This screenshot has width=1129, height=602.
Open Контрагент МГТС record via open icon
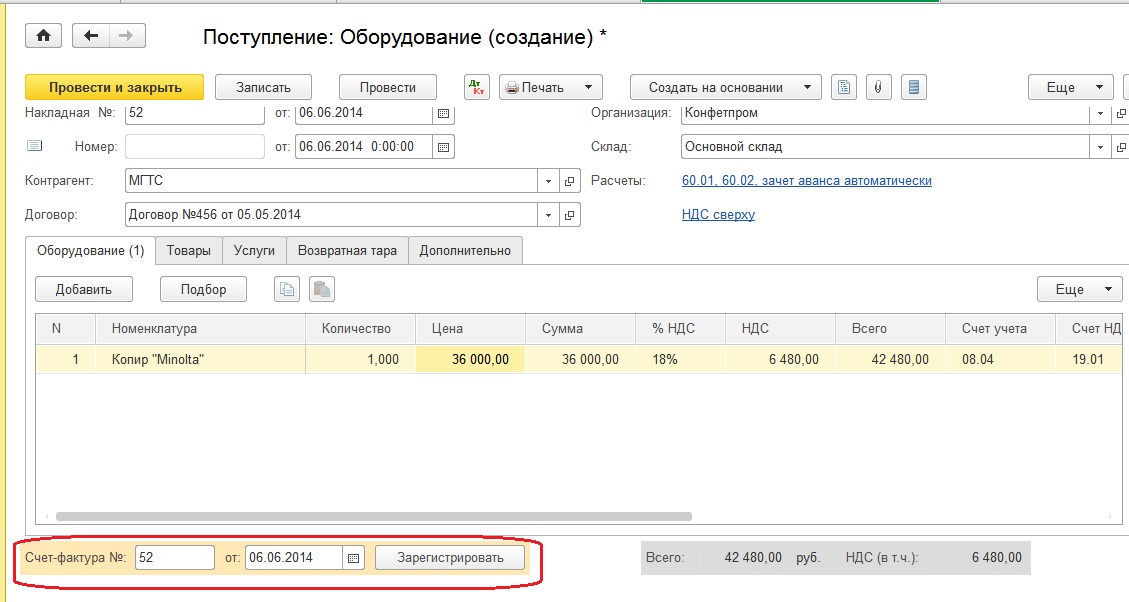pos(570,181)
